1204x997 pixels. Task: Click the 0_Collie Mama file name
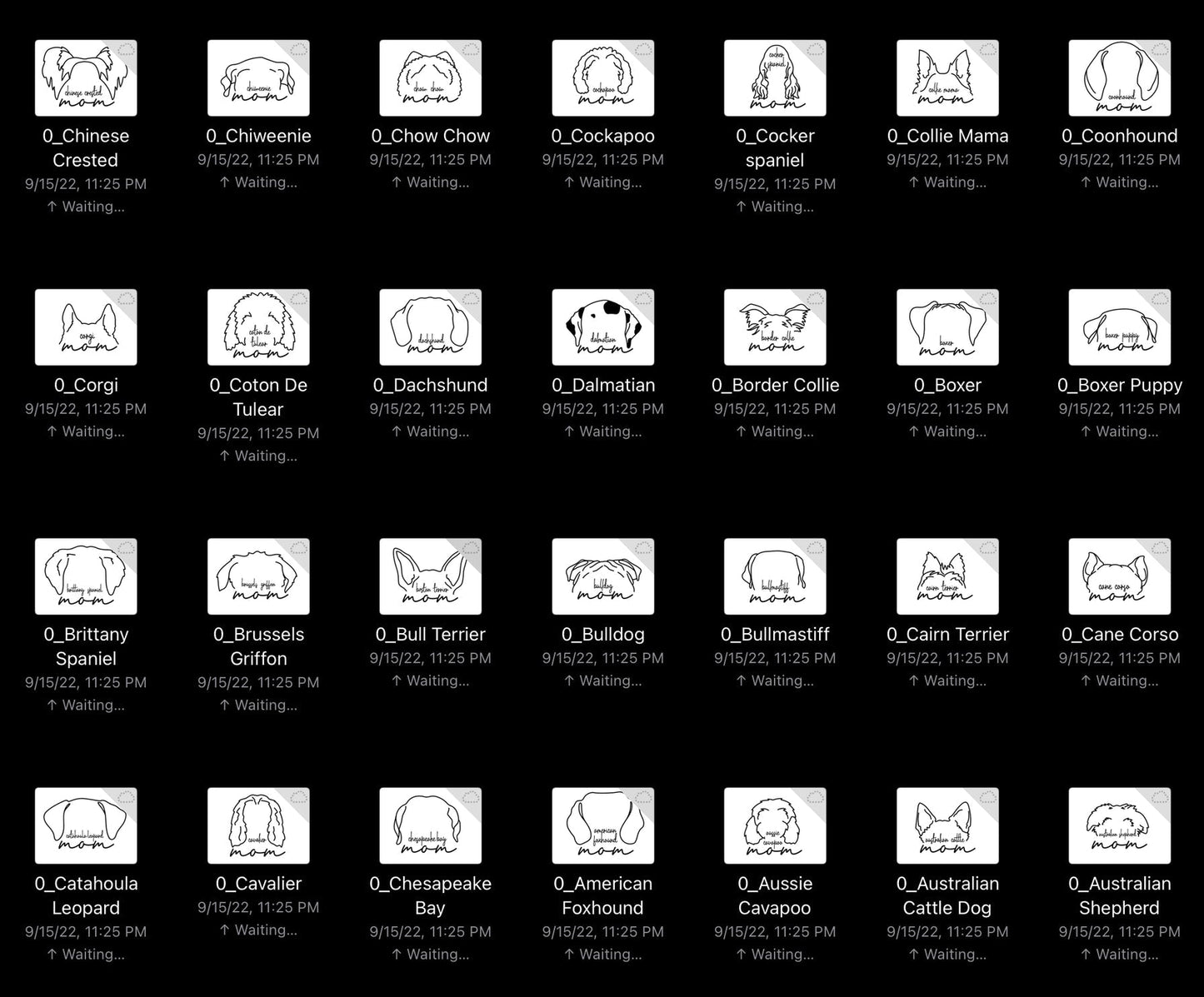947,136
